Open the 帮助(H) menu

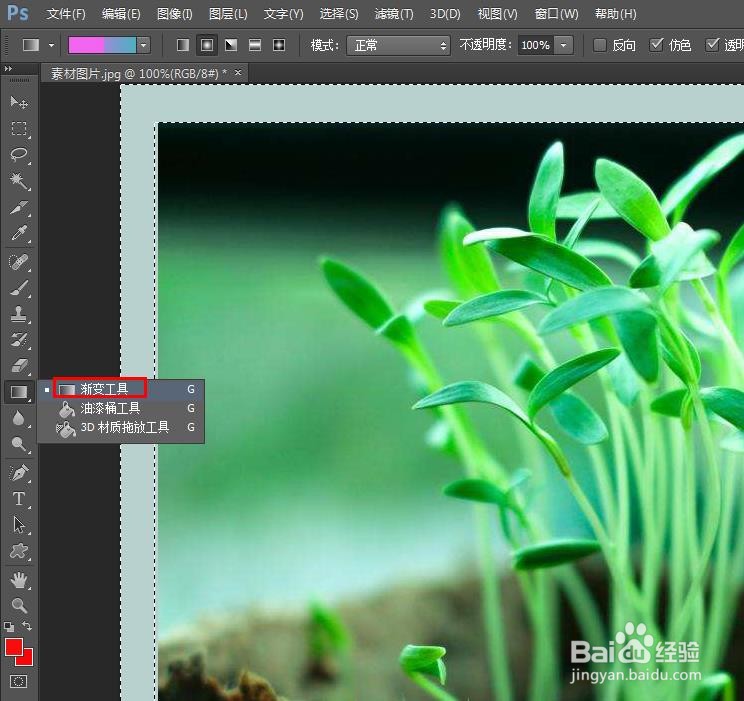[x=615, y=14]
